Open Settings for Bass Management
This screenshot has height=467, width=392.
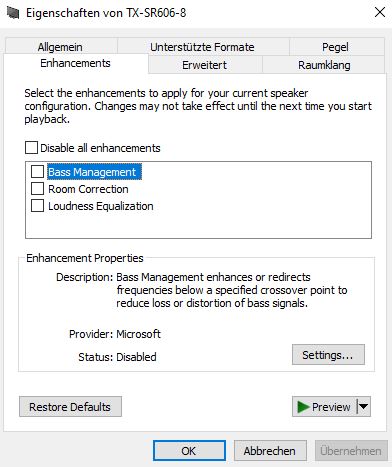328,355
